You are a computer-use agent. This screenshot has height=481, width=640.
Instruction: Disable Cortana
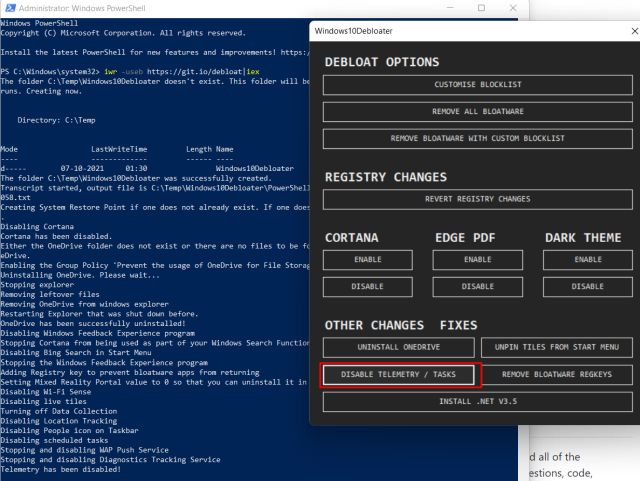pos(368,287)
